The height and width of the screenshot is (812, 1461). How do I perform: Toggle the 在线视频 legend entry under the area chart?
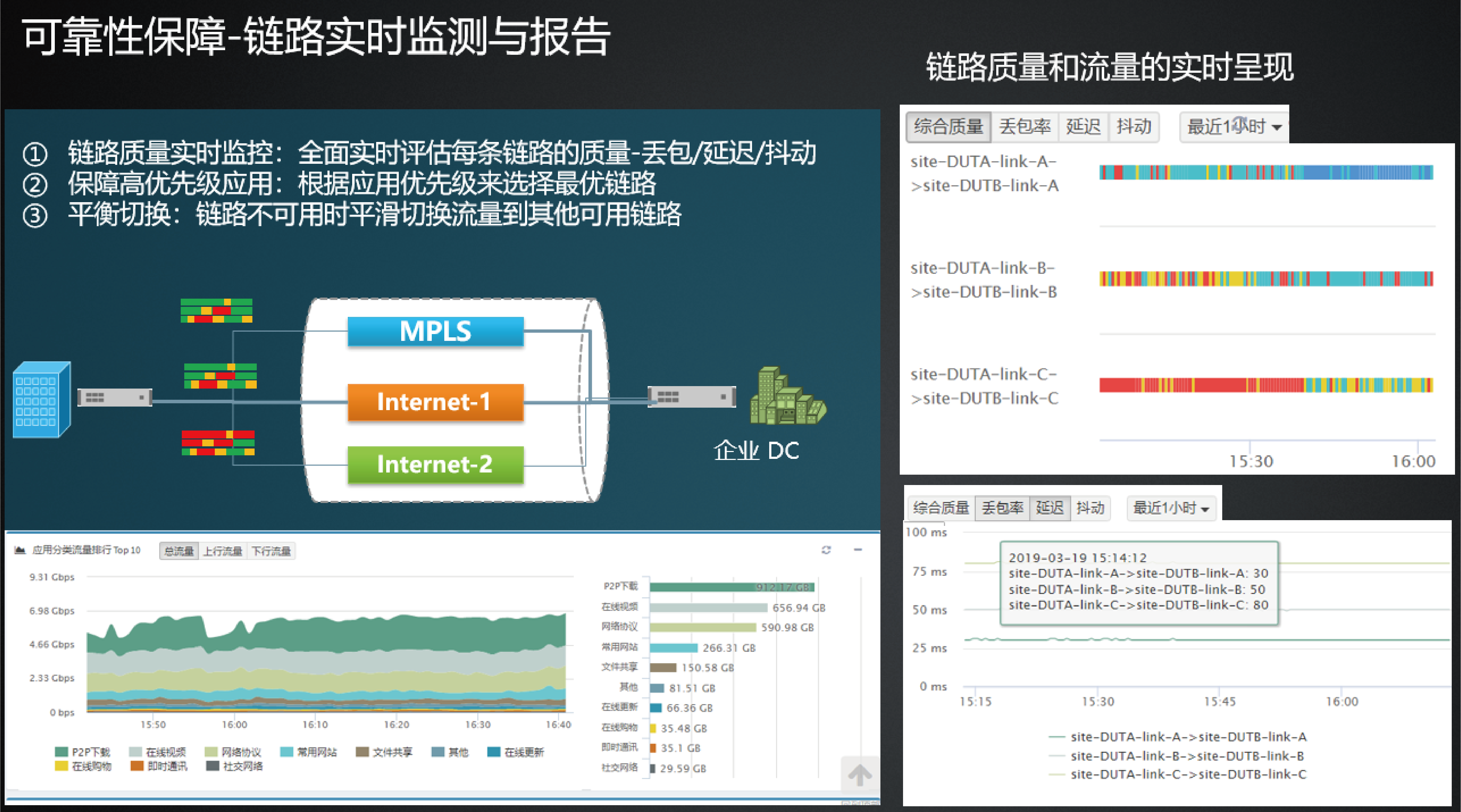point(158,752)
